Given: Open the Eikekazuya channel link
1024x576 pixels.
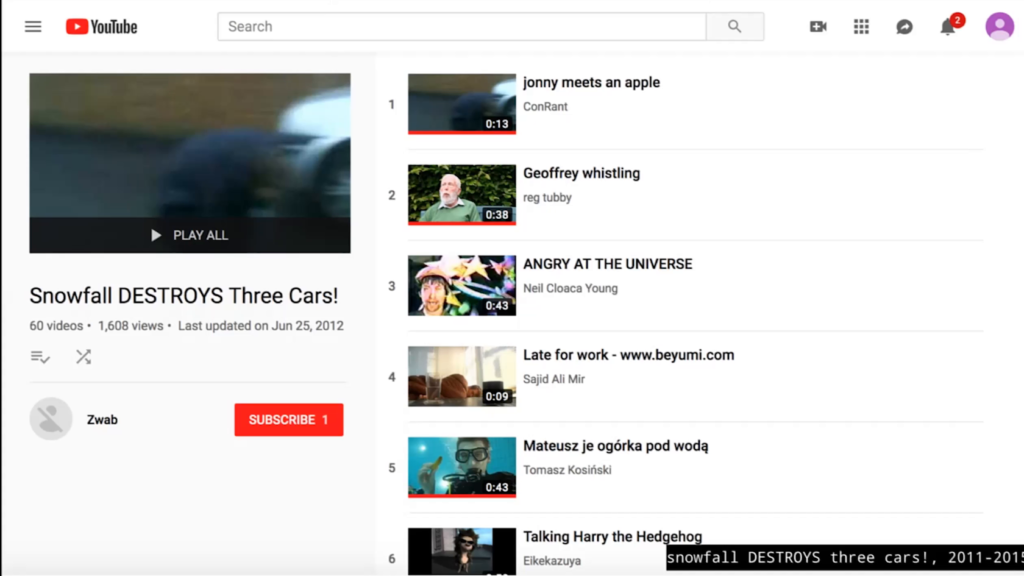Looking at the screenshot, I should 552,560.
